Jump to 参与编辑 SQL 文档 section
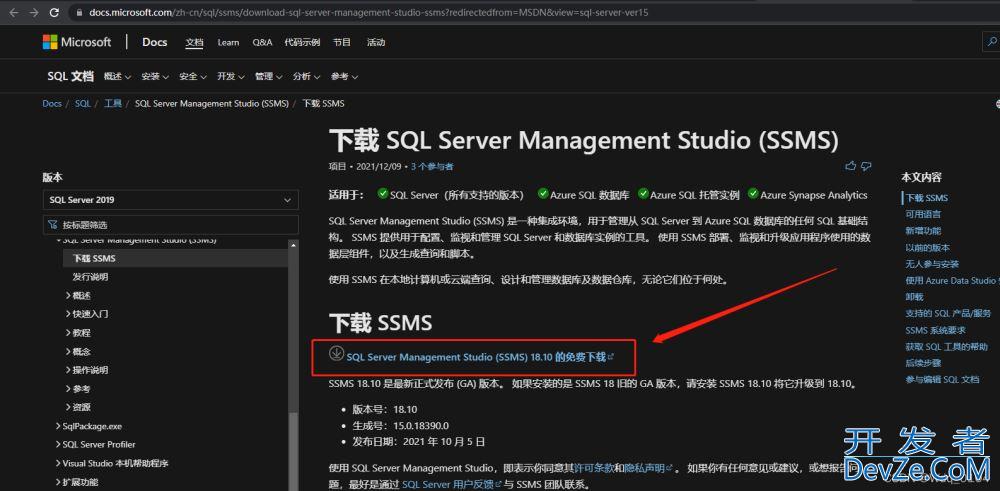1000x491 pixels. tap(942, 379)
